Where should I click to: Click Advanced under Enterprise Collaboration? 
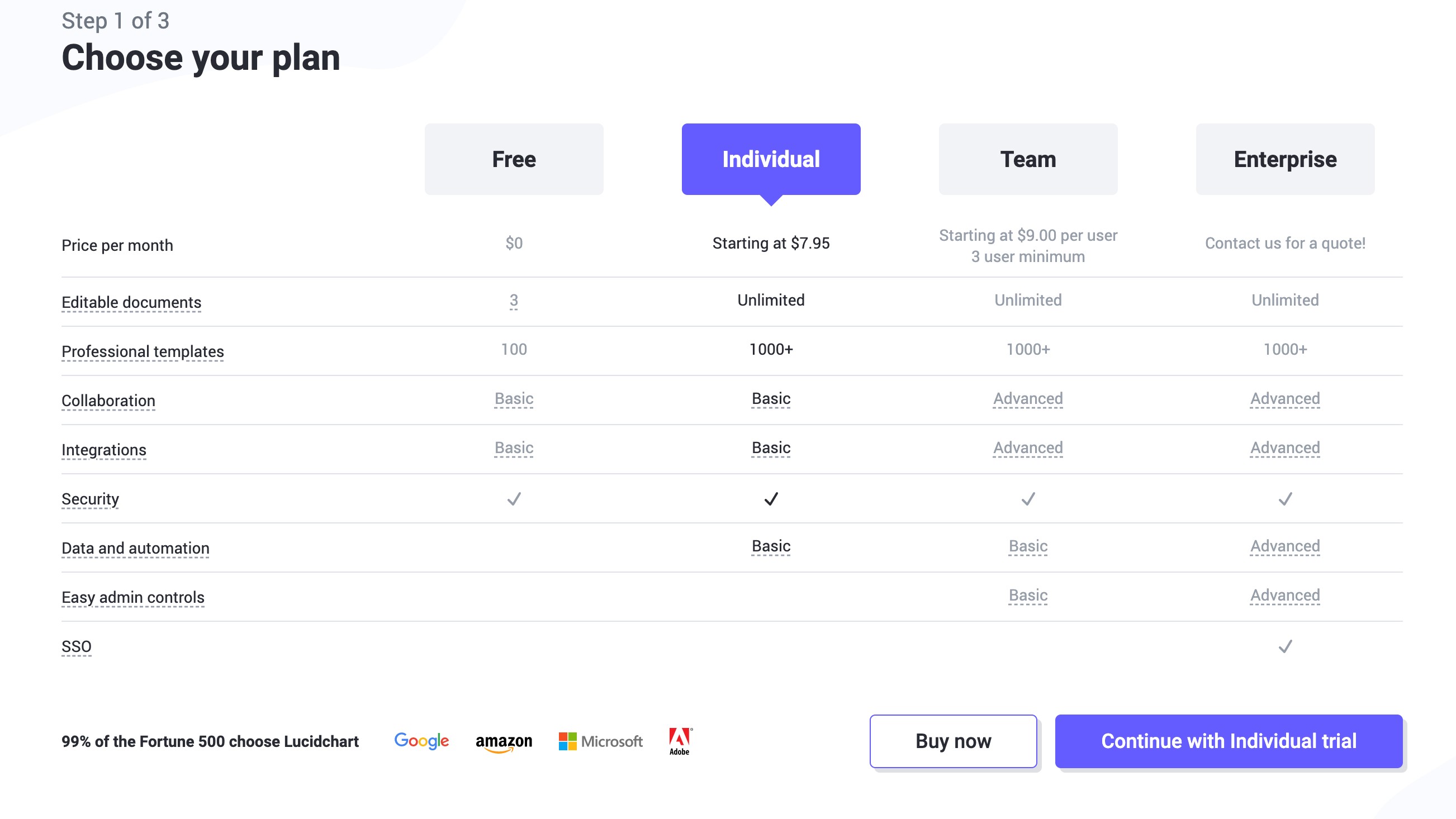tap(1285, 399)
